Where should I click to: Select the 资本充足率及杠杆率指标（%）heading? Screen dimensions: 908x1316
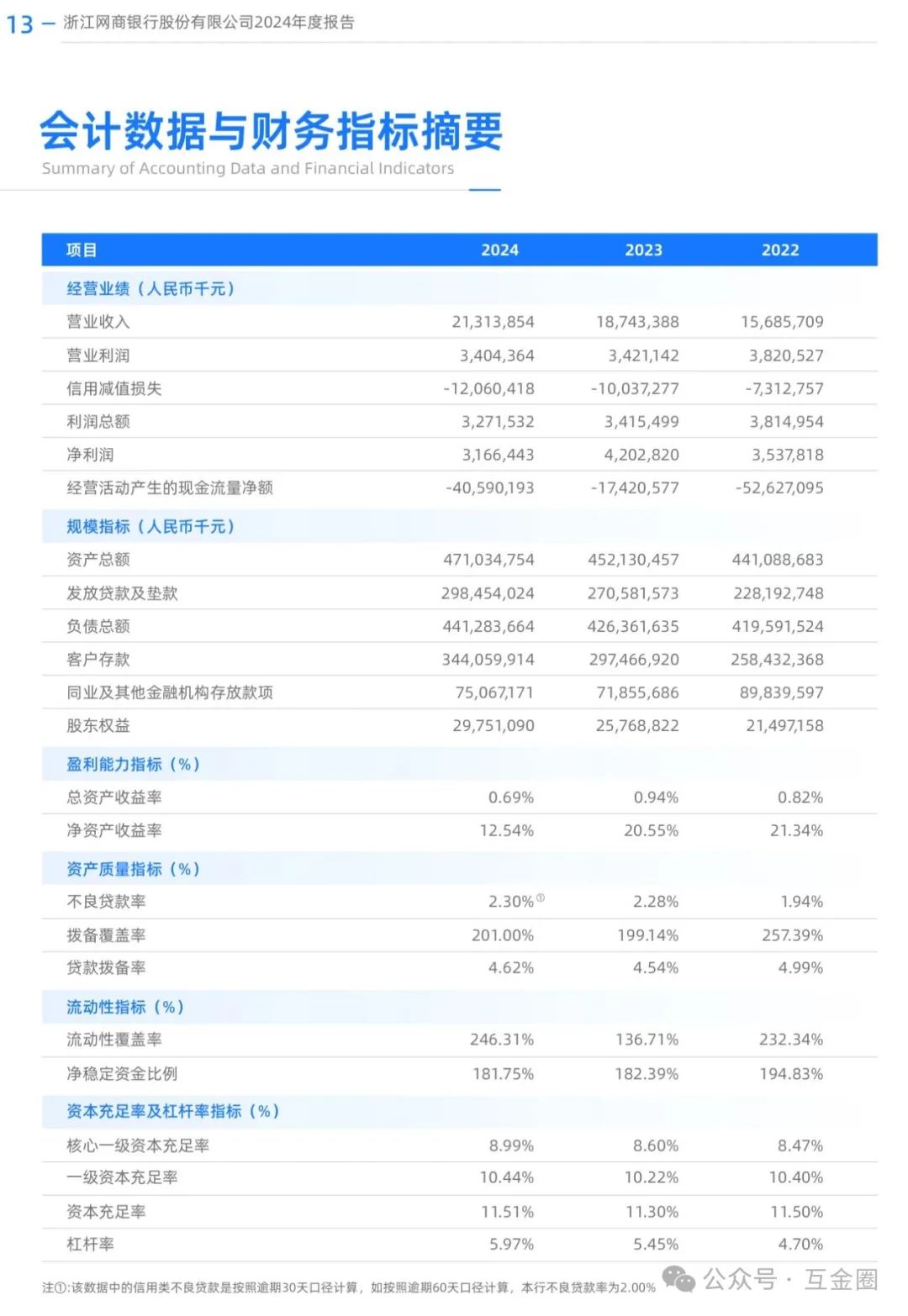pyautogui.click(x=173, y=1111)
